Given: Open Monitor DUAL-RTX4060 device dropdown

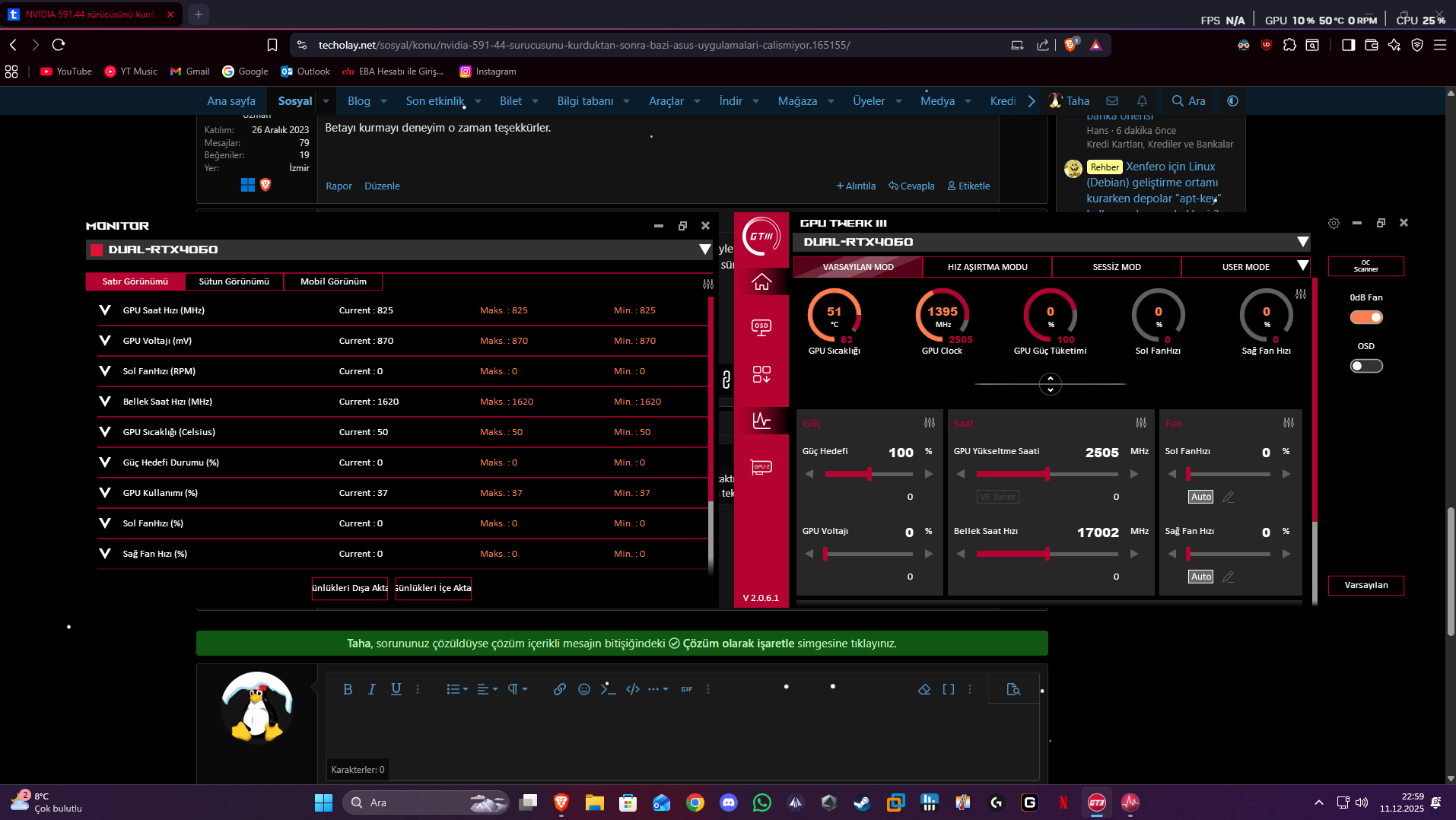Looking at the screenshot, I should [704, 249].
